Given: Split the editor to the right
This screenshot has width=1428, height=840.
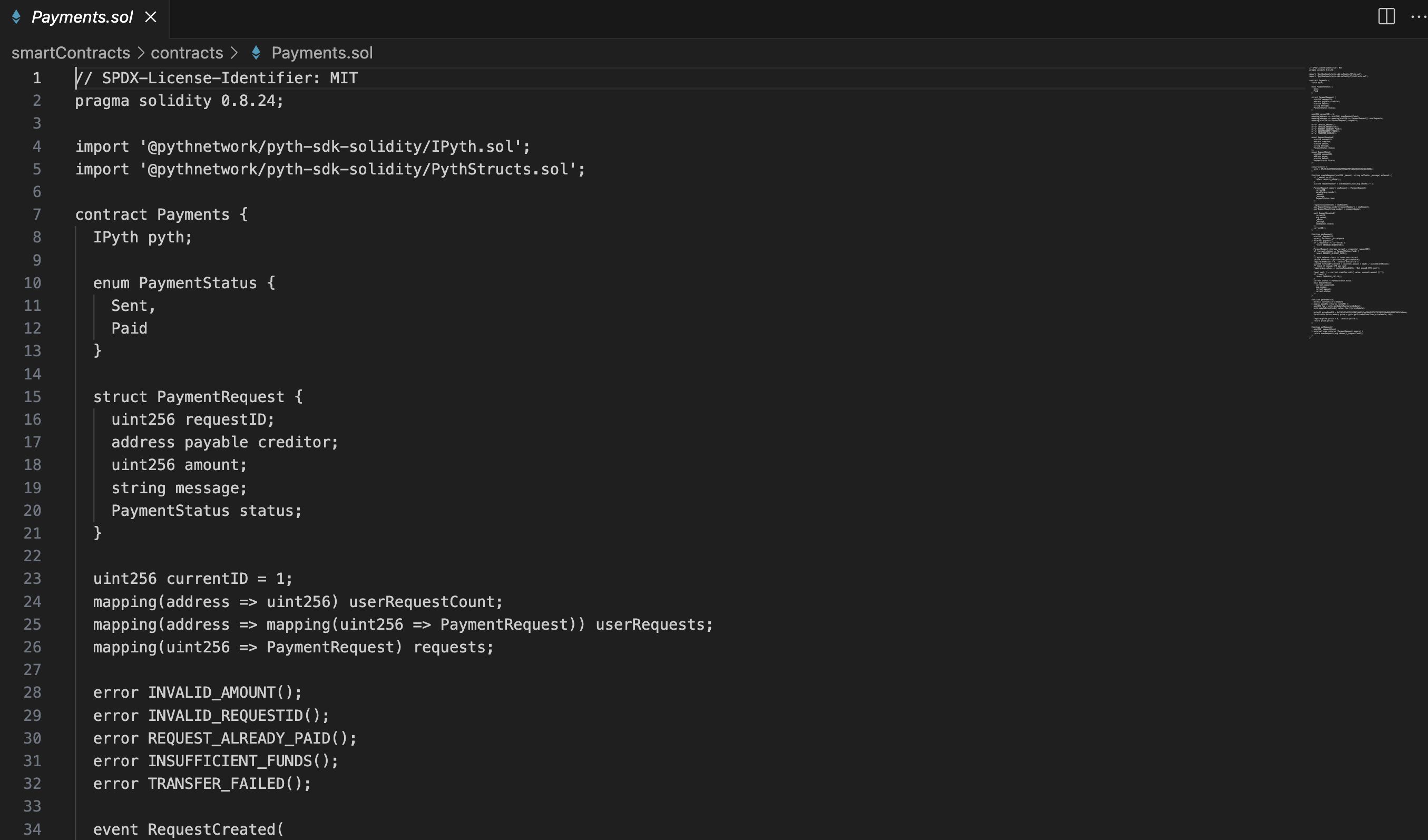Looking at the screenshot, I should tap(1386, 16).
